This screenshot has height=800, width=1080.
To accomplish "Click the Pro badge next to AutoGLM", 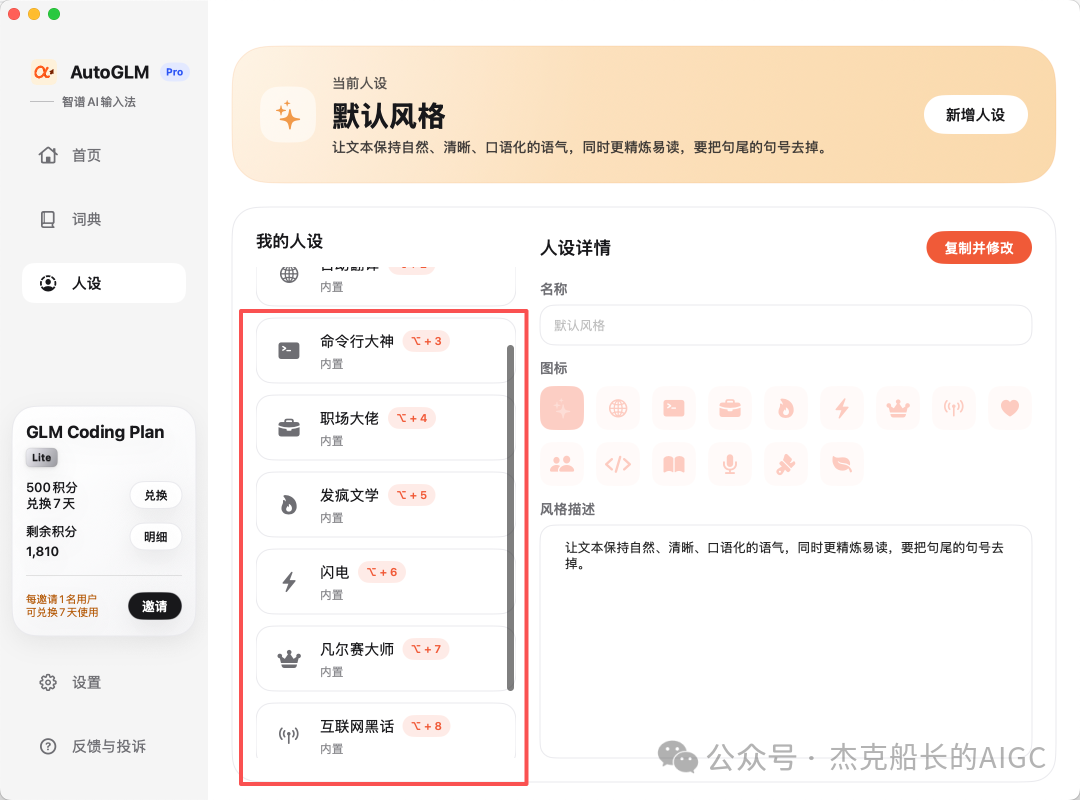I will click(175, 72).
